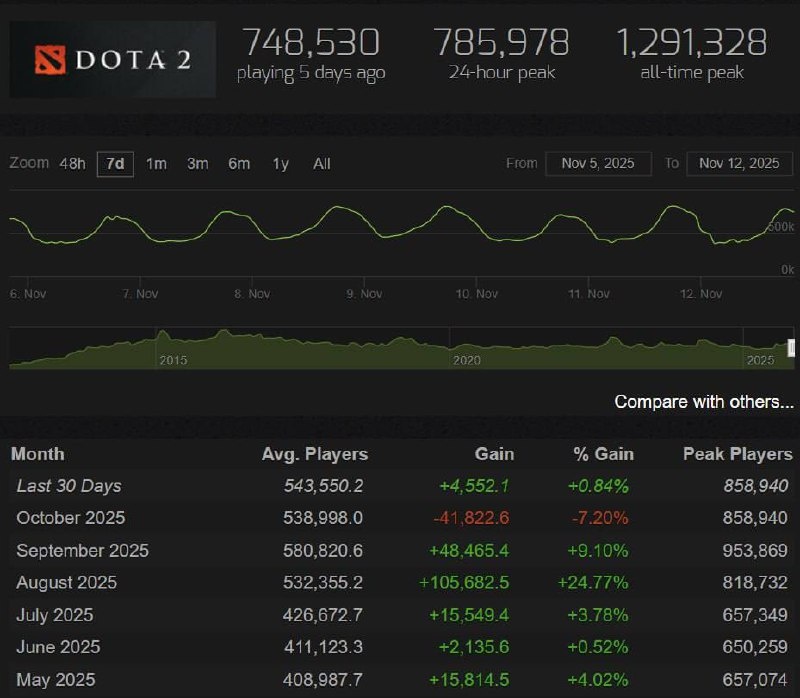
Task: Click the 426,672.7 average players value
Action: coord(323,615)
